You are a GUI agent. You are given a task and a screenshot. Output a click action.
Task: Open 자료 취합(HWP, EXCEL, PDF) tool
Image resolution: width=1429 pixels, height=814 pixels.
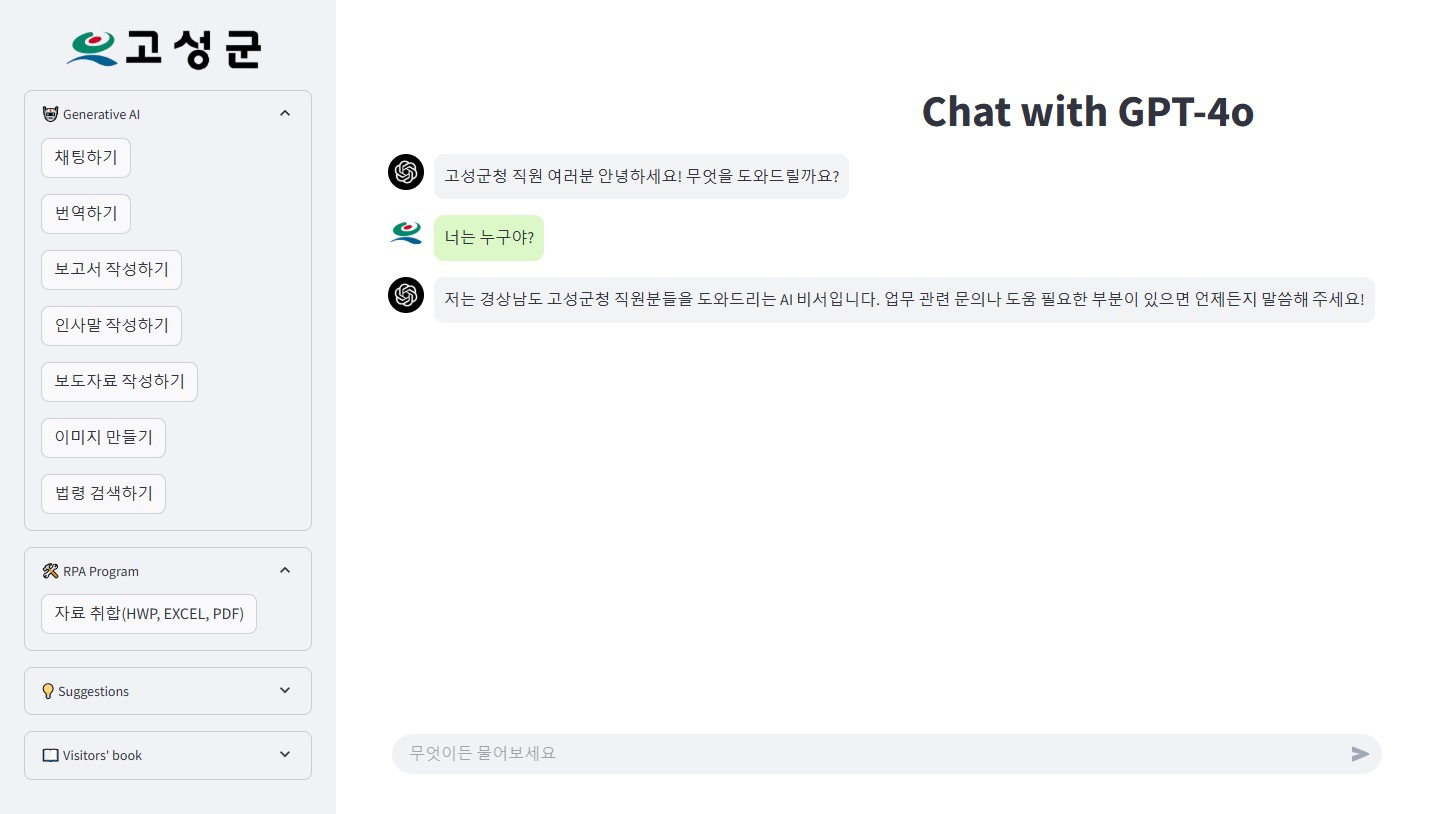pos(149,614)
